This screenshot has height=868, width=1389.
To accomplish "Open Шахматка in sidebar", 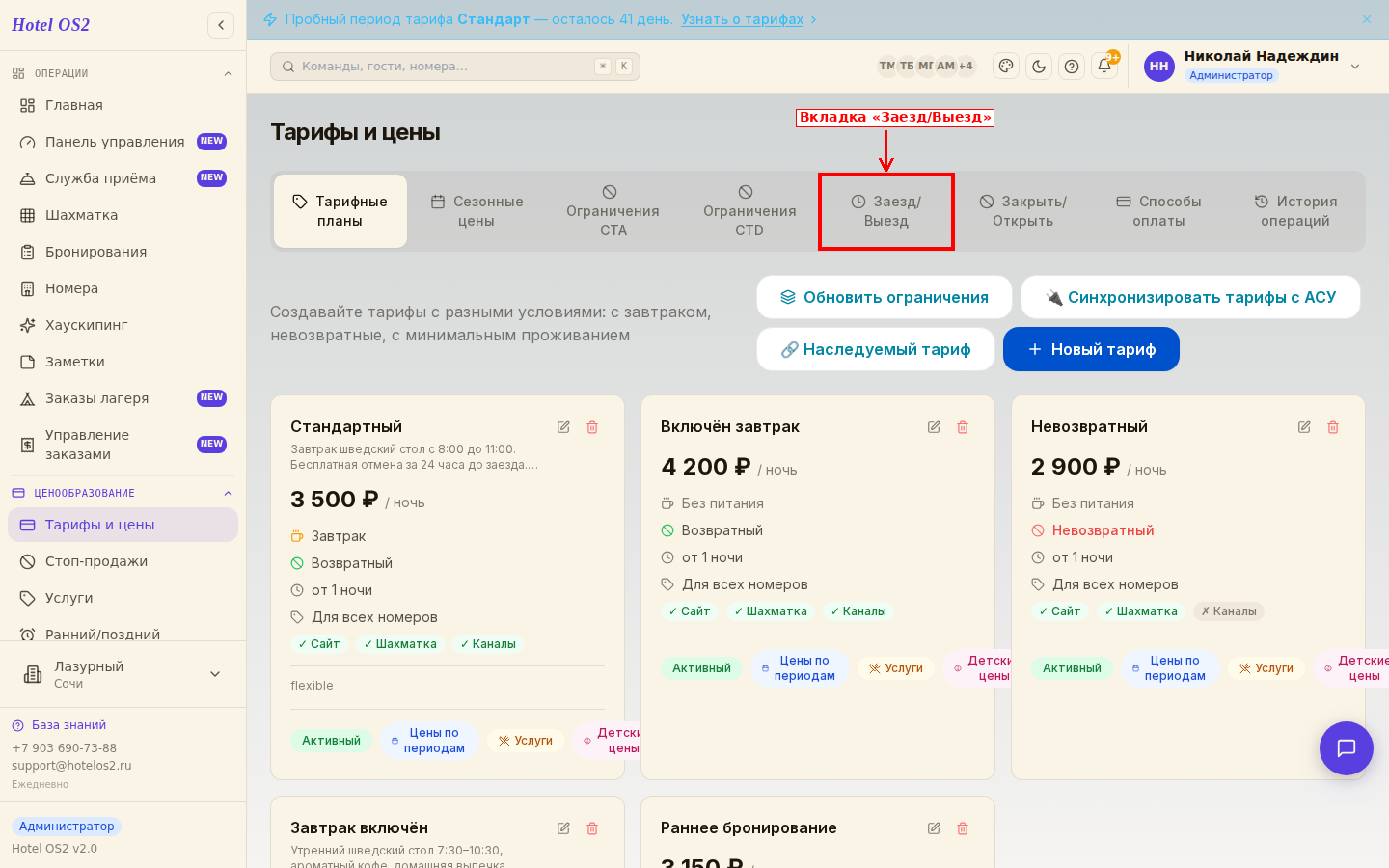I will (x=123, y=215).
